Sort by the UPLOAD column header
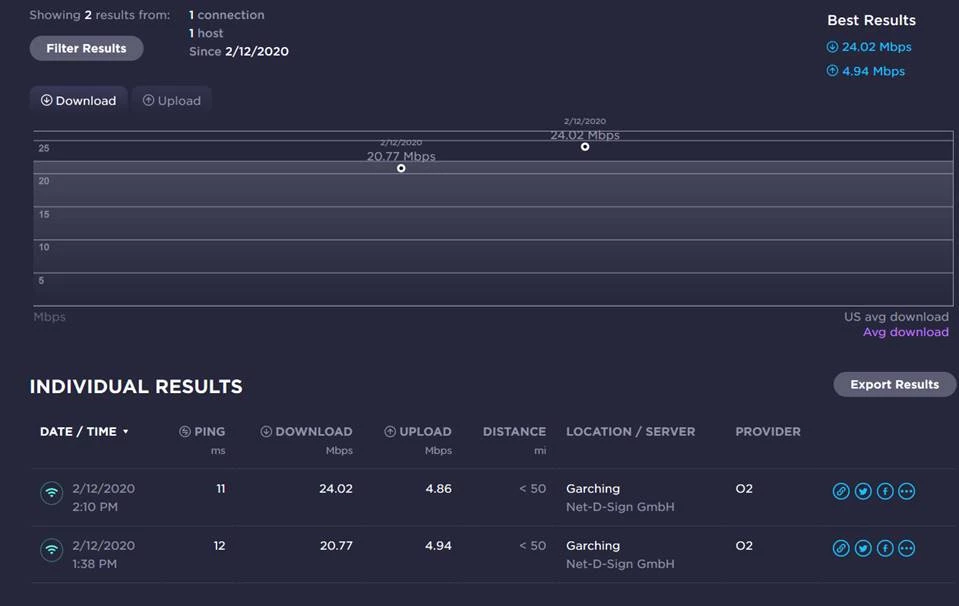The height and width of the screenshot is (606, 959). pos(418,432)
